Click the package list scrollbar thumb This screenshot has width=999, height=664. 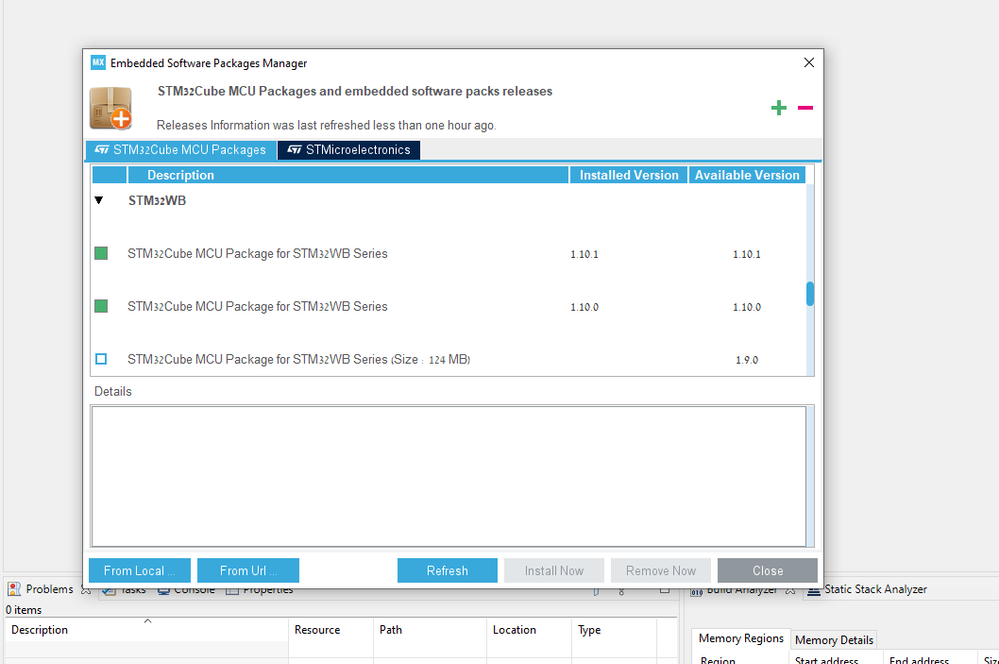click(810, 294)
